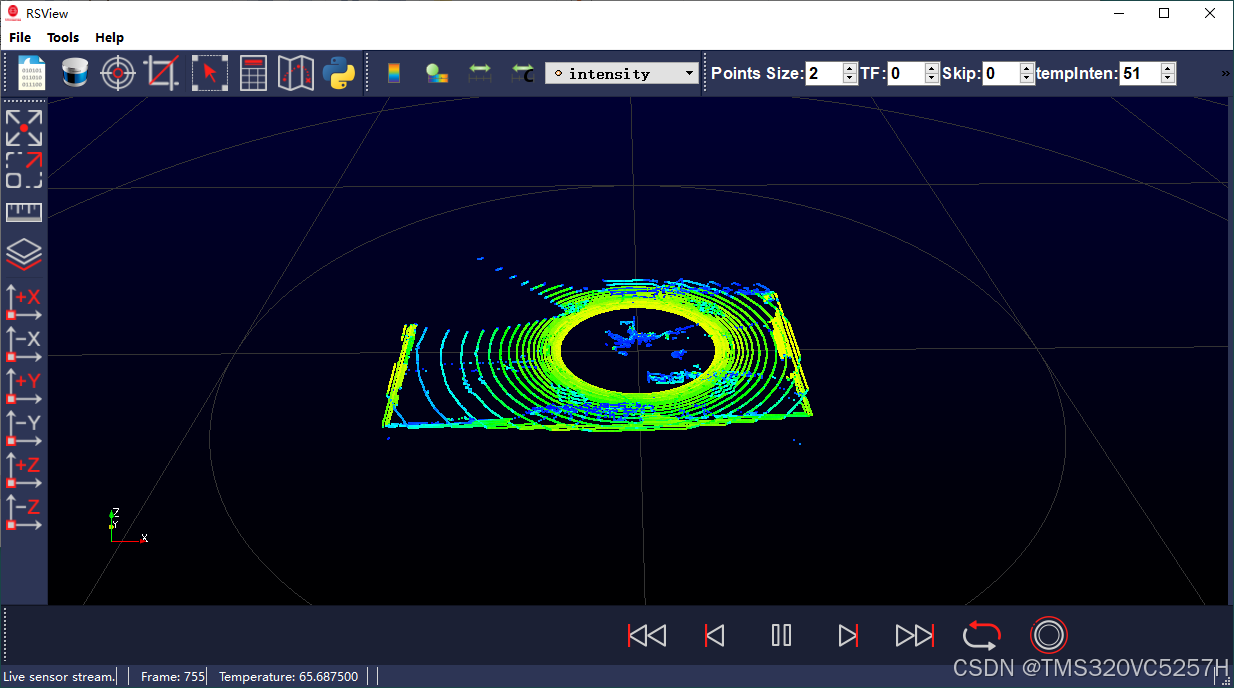The width and height of the screenshot is (1234, 688).
Task: Click the tempInten value field
Action: coord(1140,73)
